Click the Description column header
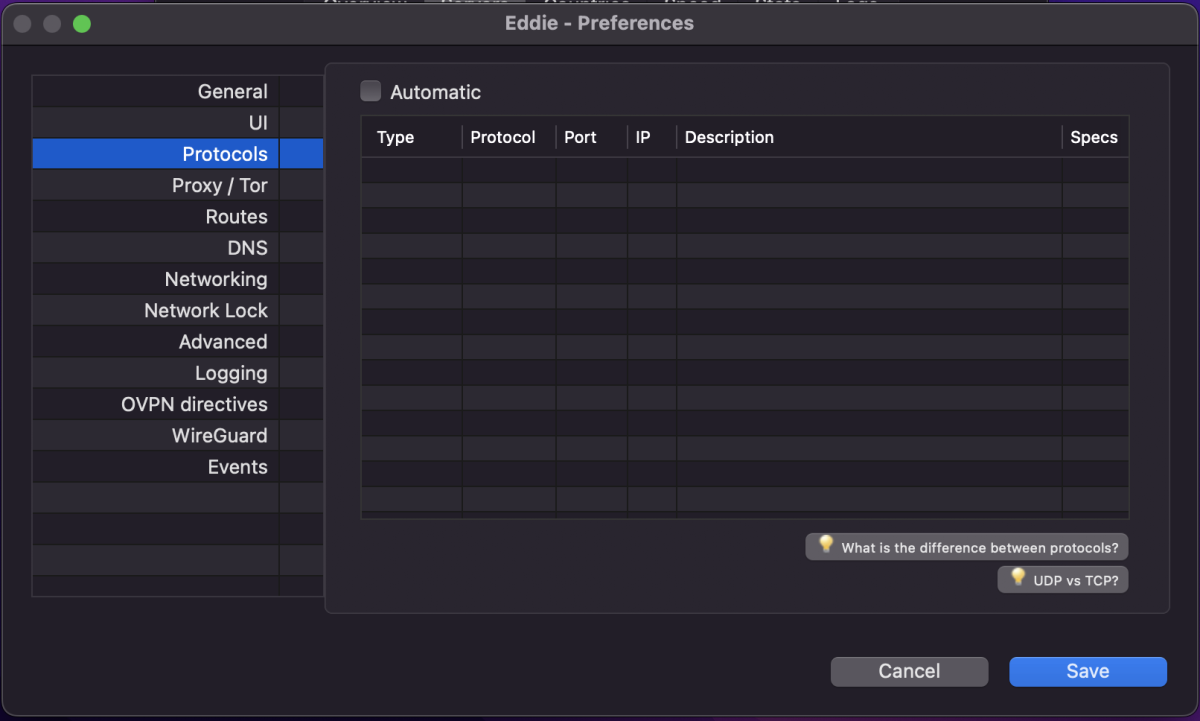 tap(729, 138)
